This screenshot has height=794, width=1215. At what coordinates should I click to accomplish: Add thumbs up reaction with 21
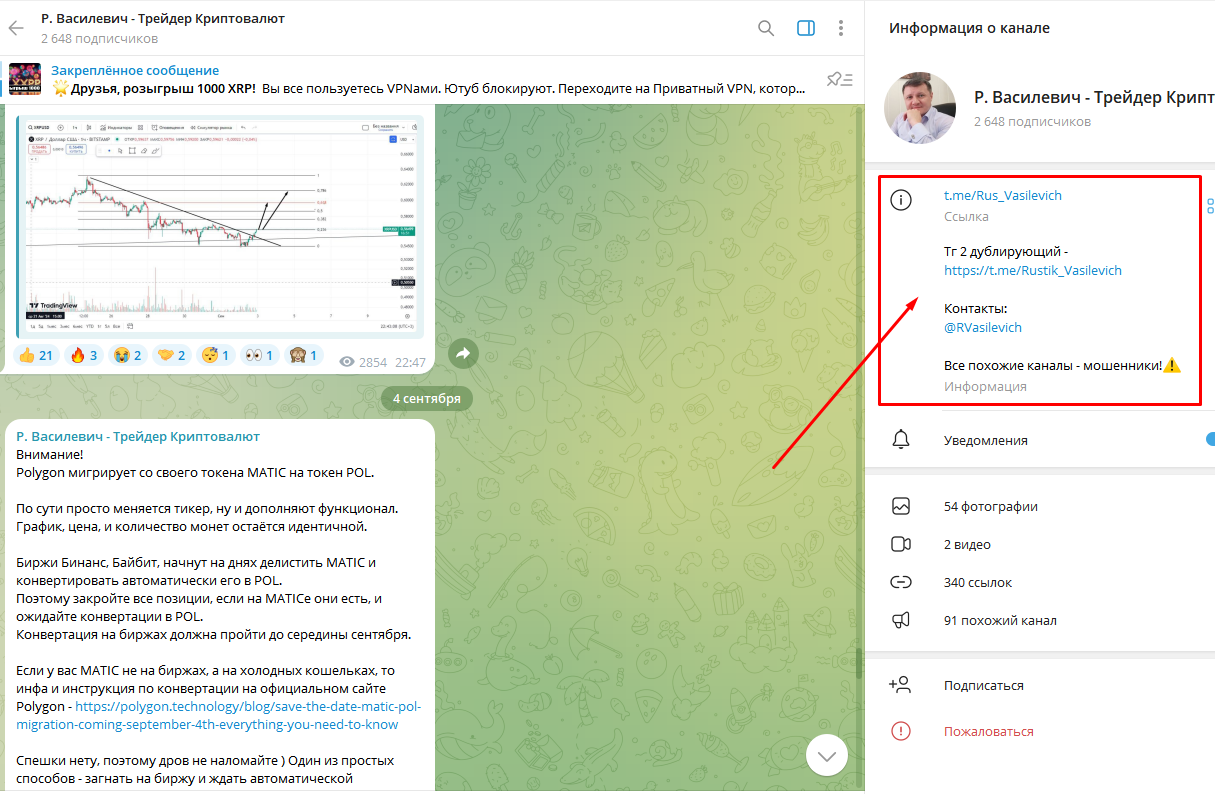[x=36, y=355]
